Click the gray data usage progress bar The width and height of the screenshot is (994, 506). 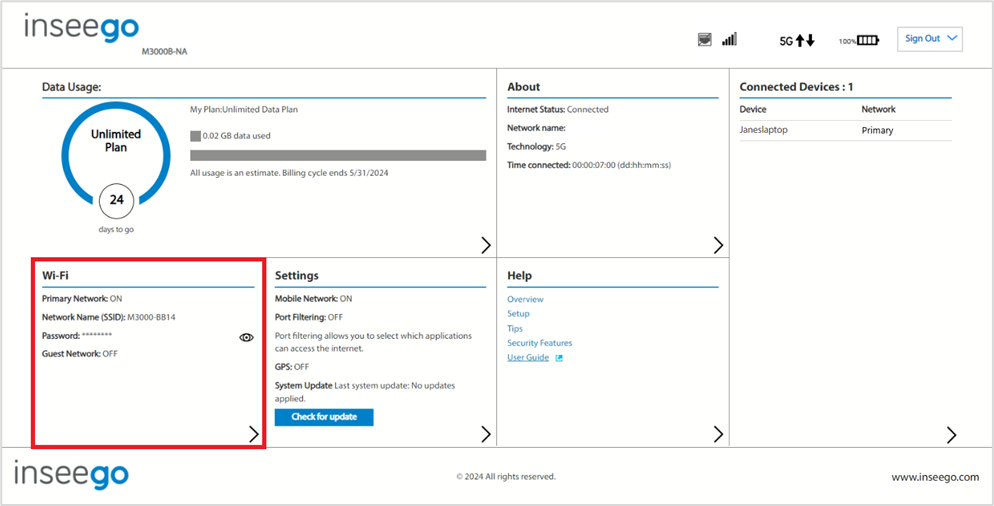tap(338, 155)
